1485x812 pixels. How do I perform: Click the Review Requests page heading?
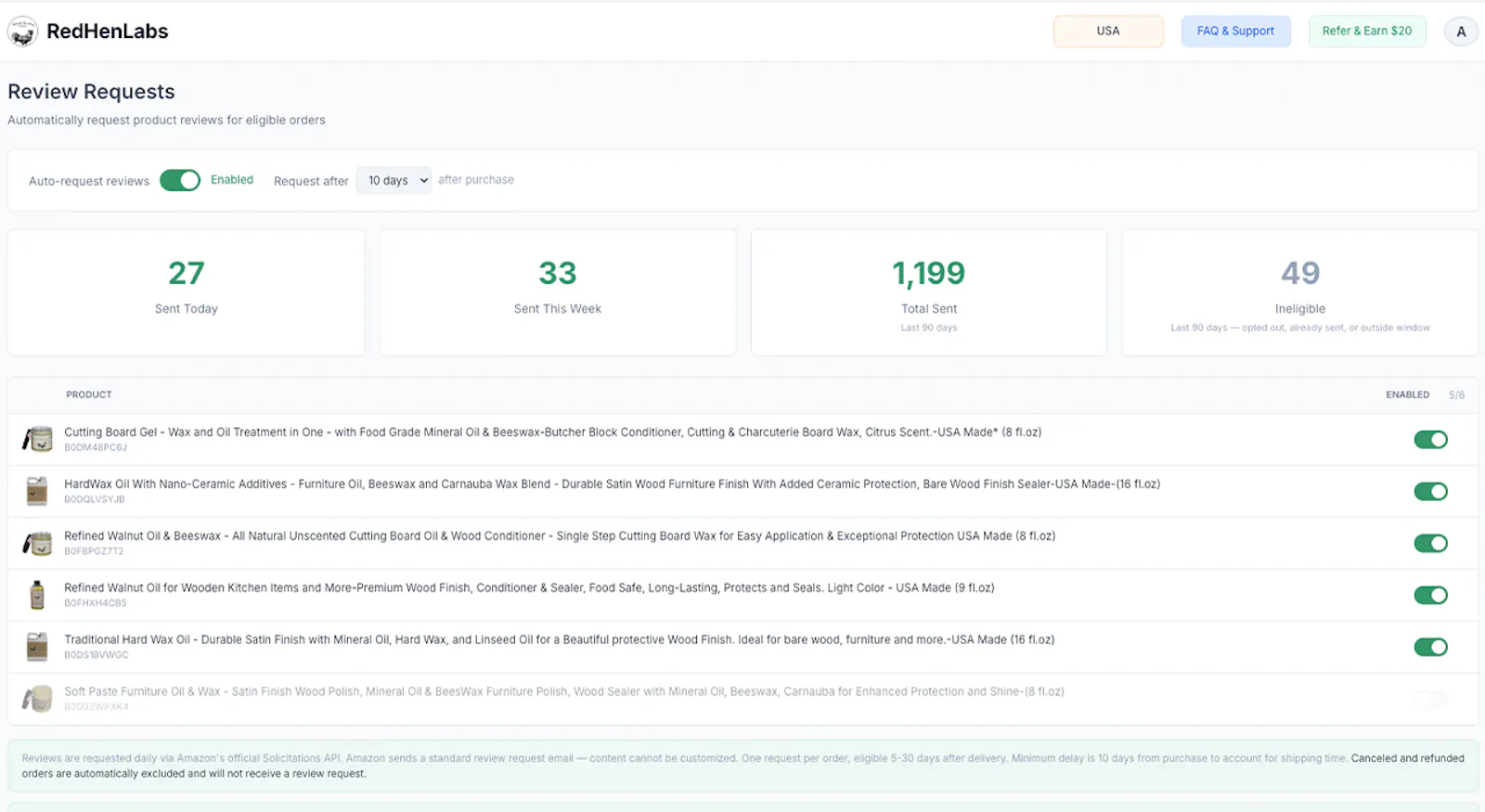click(91, 92)
